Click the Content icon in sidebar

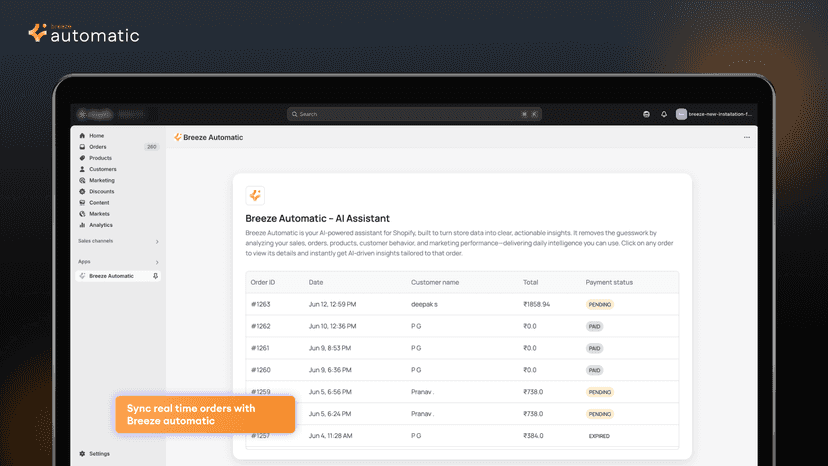tap(82, 202)
